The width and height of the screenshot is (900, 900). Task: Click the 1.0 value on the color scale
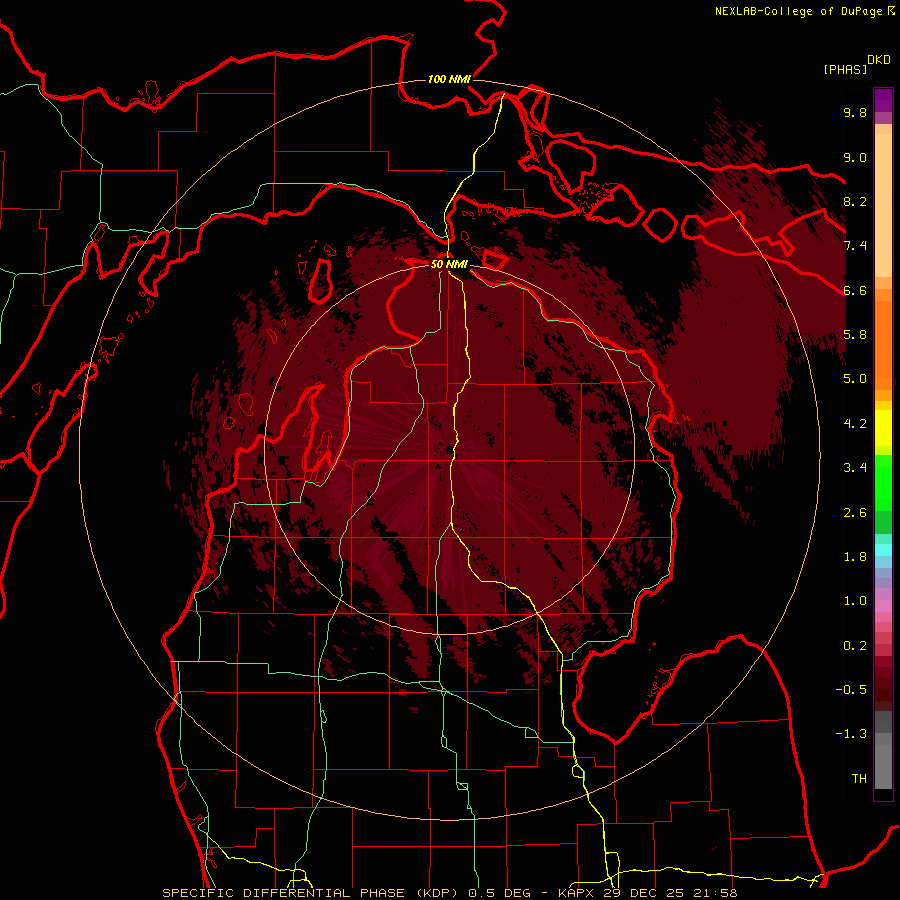[855, 601]
